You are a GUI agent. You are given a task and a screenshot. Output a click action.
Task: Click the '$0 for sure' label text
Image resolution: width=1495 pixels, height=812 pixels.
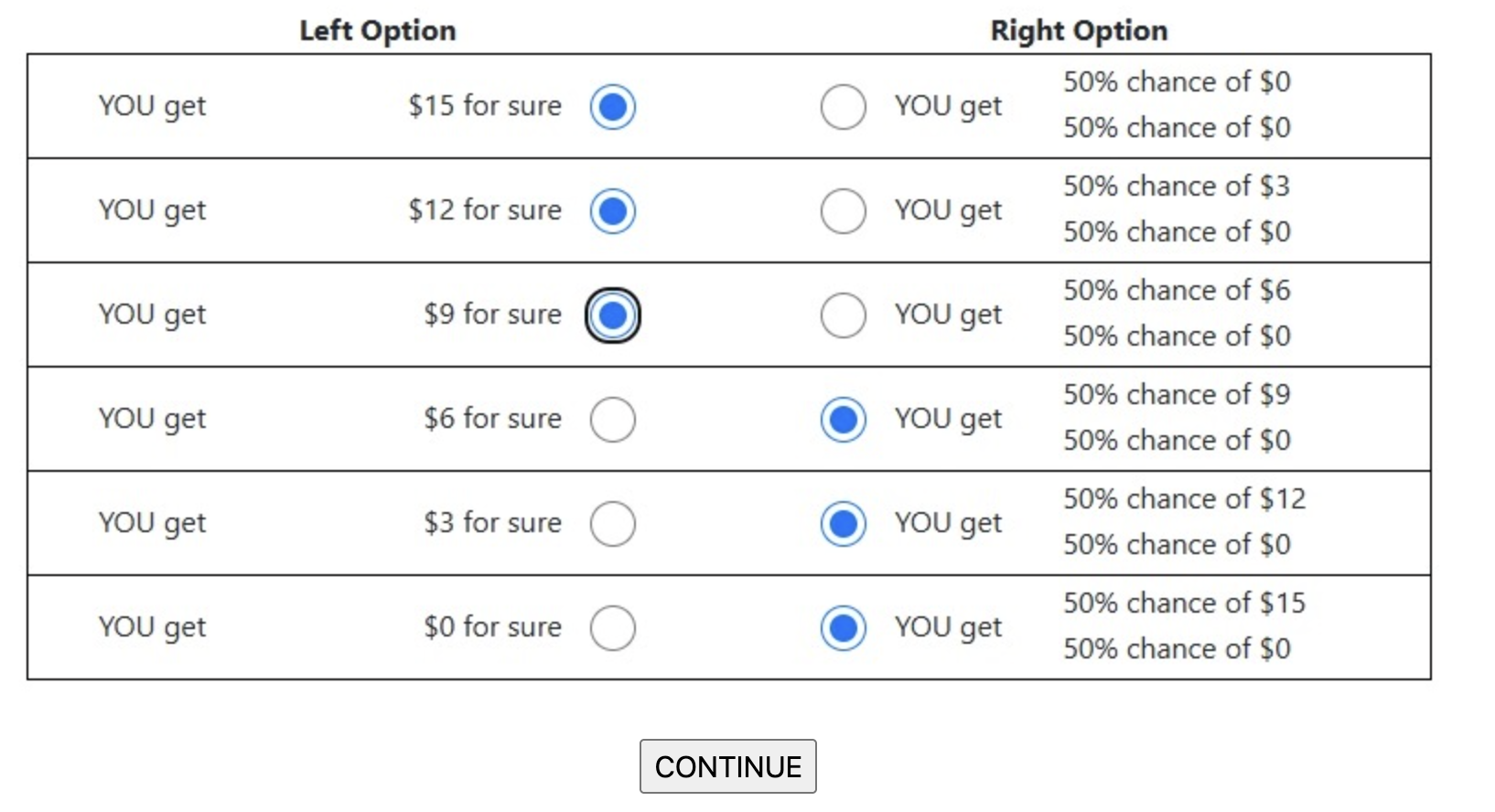tap(492, 627)
